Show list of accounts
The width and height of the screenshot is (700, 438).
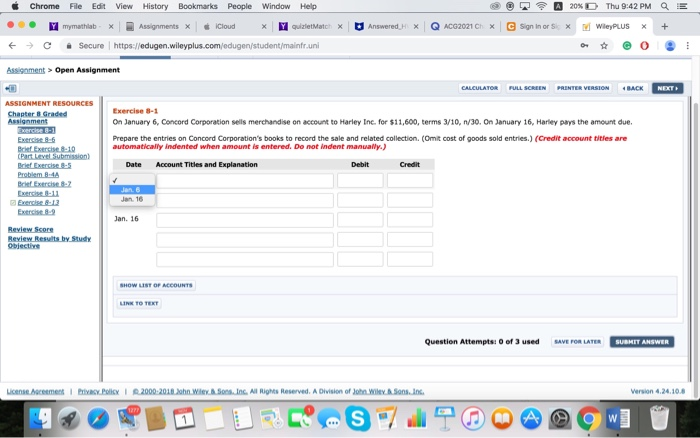pyautogui.click(x=156, y=285)
